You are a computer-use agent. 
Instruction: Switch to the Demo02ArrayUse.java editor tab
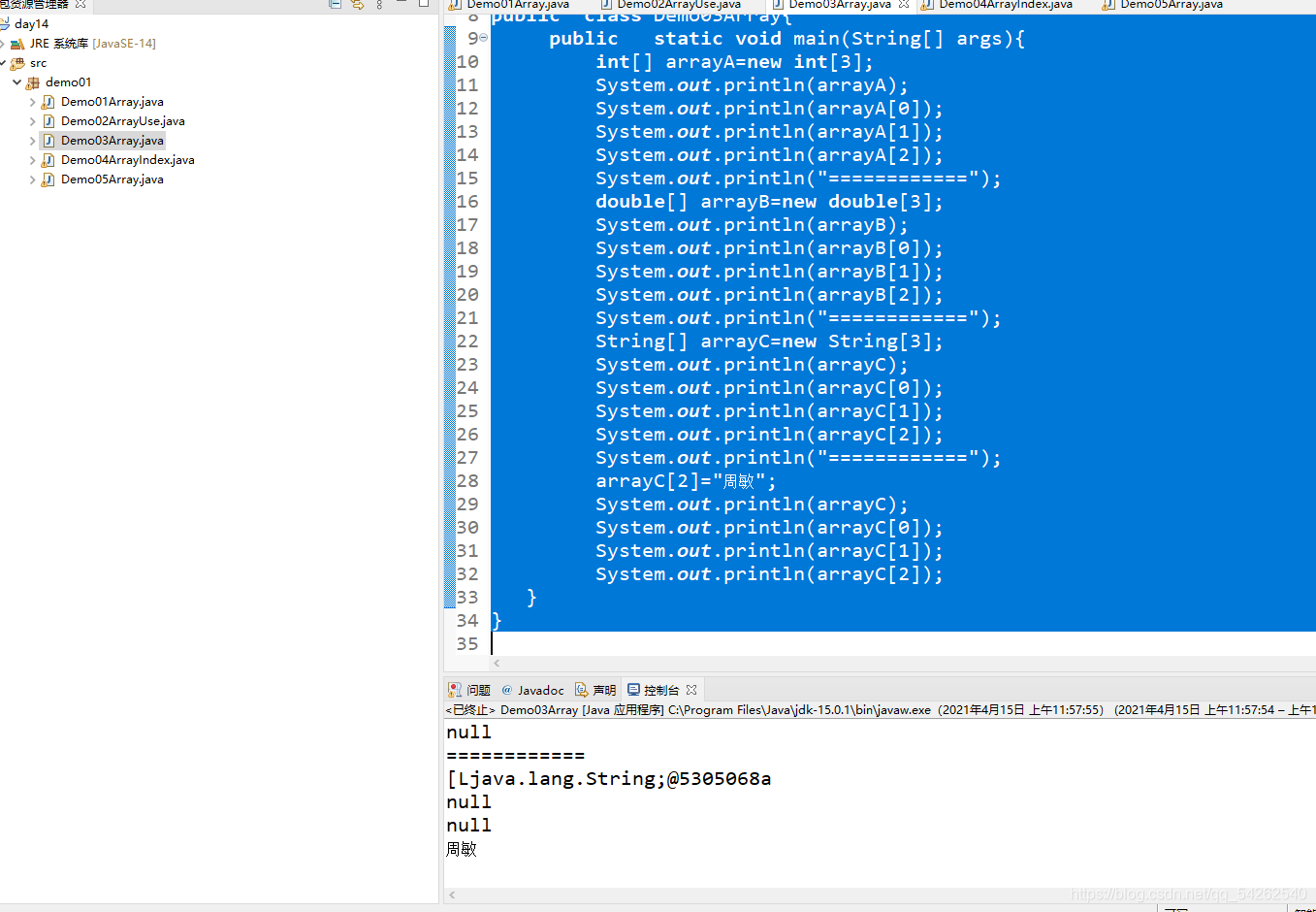click(x=679, y=5)
